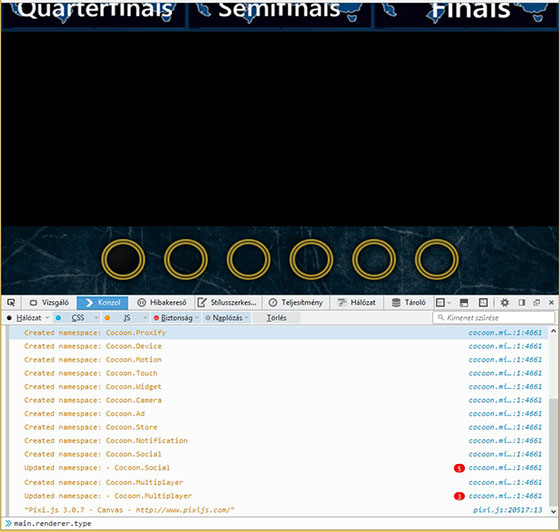This screenshot has height=532, width=560.
Task: Open devtools in separate window icon
Action: click(536, 302)
